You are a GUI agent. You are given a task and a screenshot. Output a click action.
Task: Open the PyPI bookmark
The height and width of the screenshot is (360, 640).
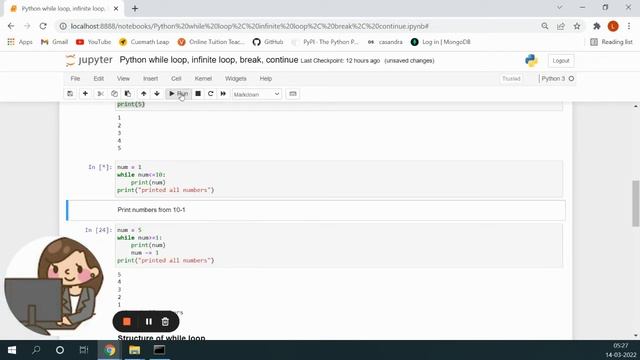pos(326,42)
